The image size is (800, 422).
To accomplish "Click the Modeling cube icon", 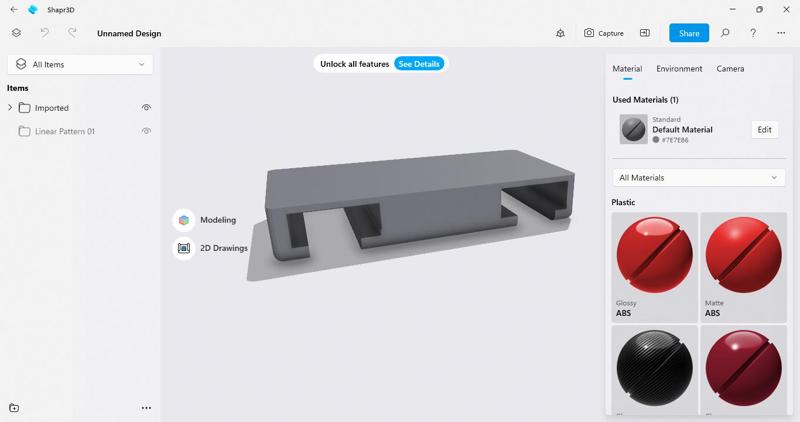I will coord(184,220).
